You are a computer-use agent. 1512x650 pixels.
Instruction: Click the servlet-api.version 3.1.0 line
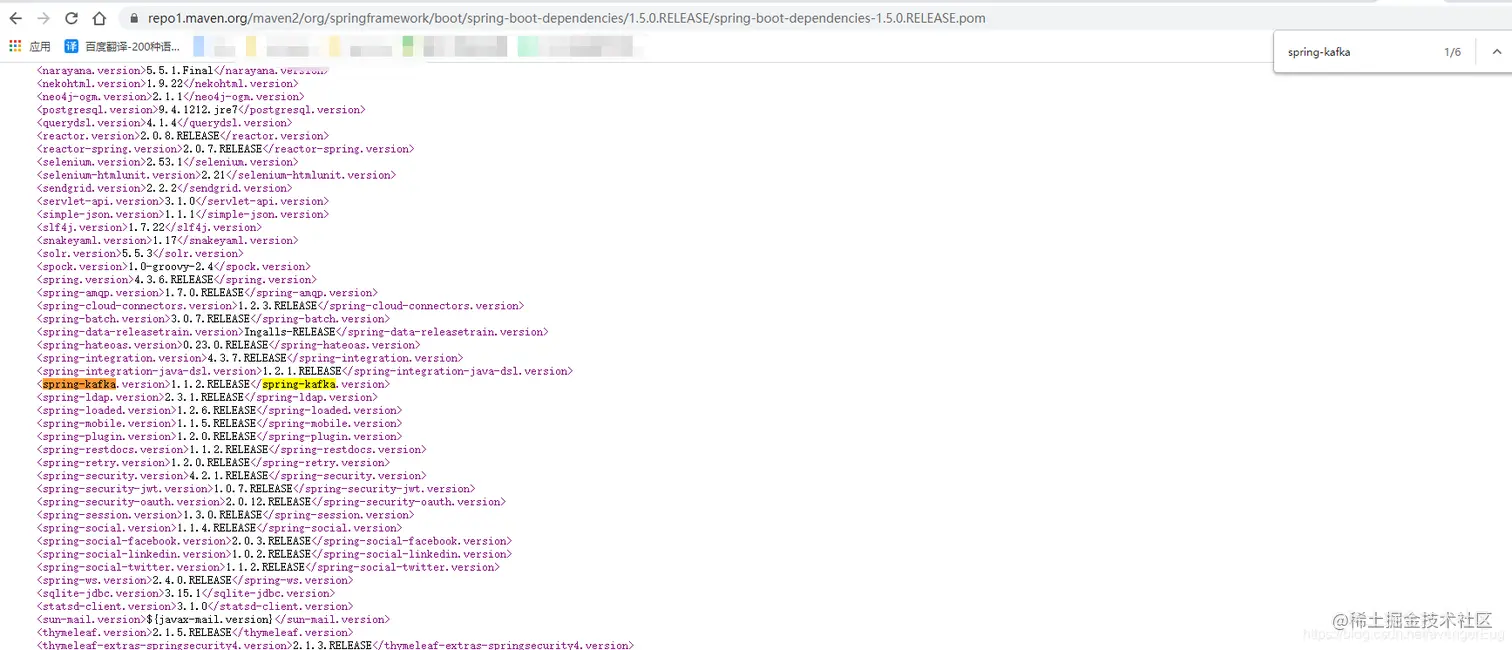tap(183, 201)
